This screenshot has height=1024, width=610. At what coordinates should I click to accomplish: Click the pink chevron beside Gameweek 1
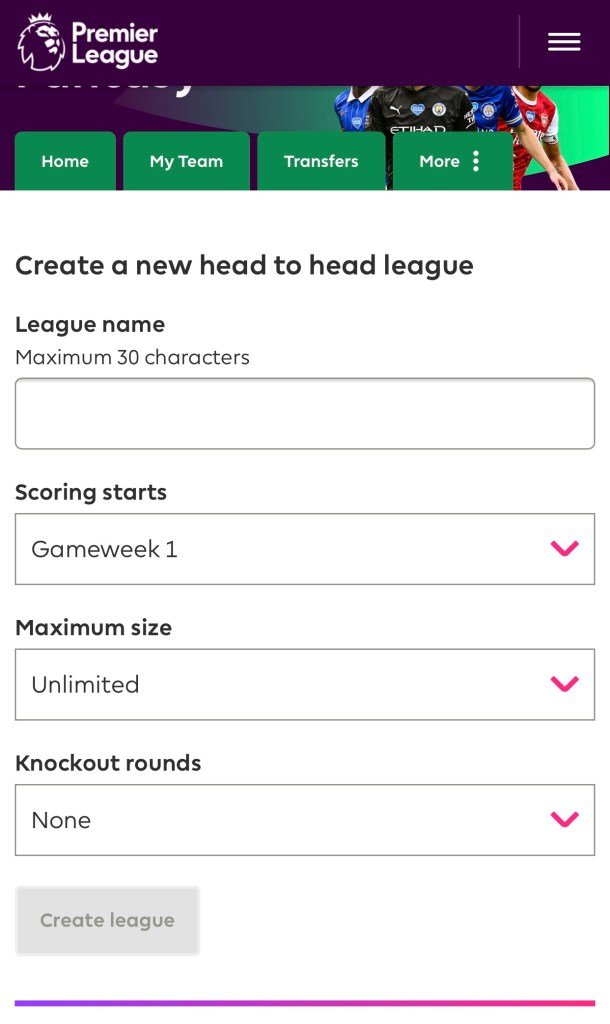point(565,548)
